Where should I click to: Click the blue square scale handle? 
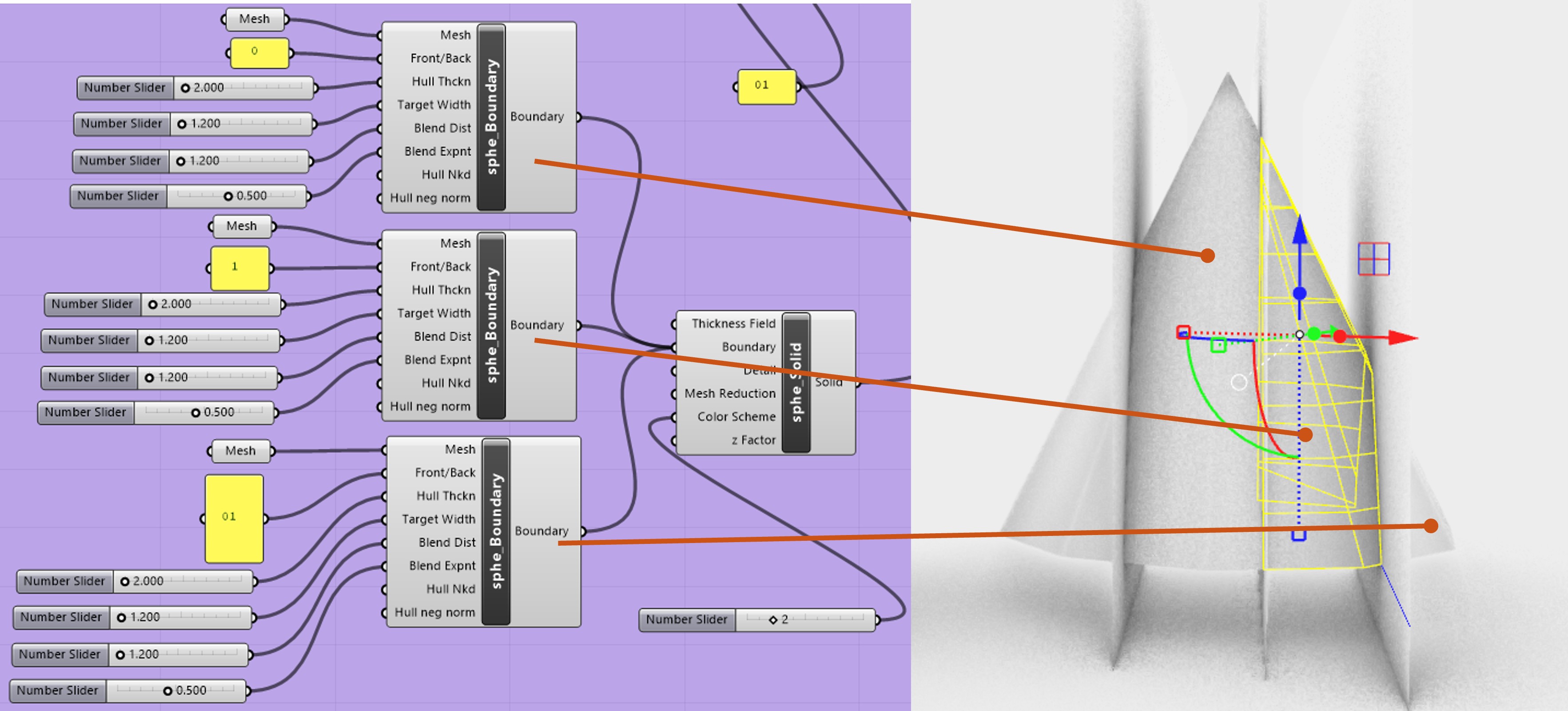coord(1298,535)
